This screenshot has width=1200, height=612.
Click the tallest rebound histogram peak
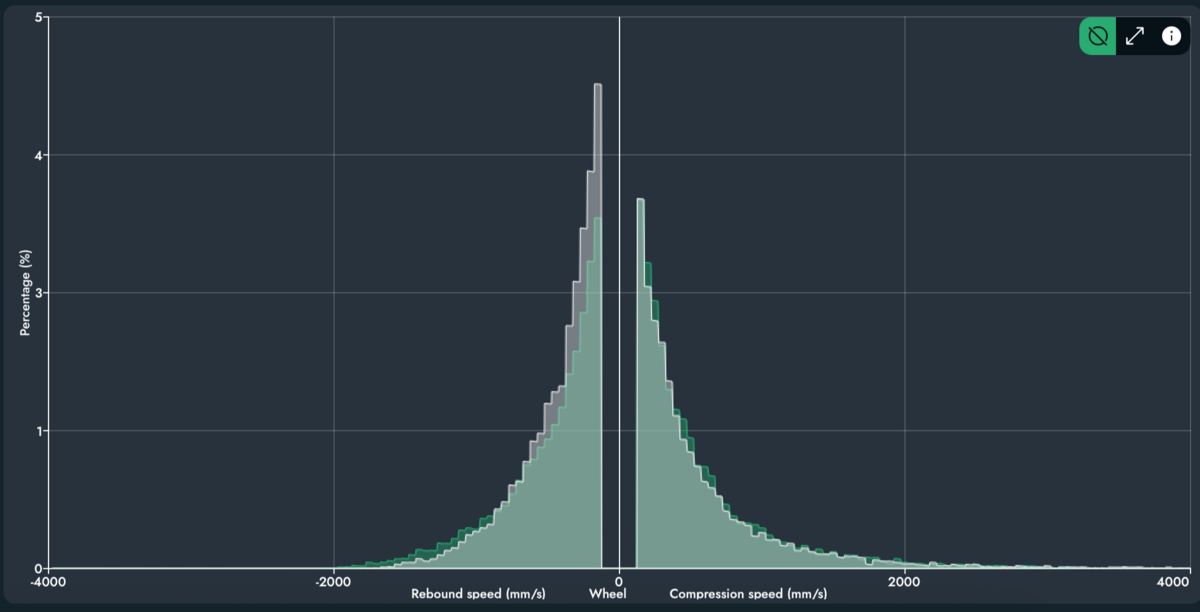(x=597, y=90)
